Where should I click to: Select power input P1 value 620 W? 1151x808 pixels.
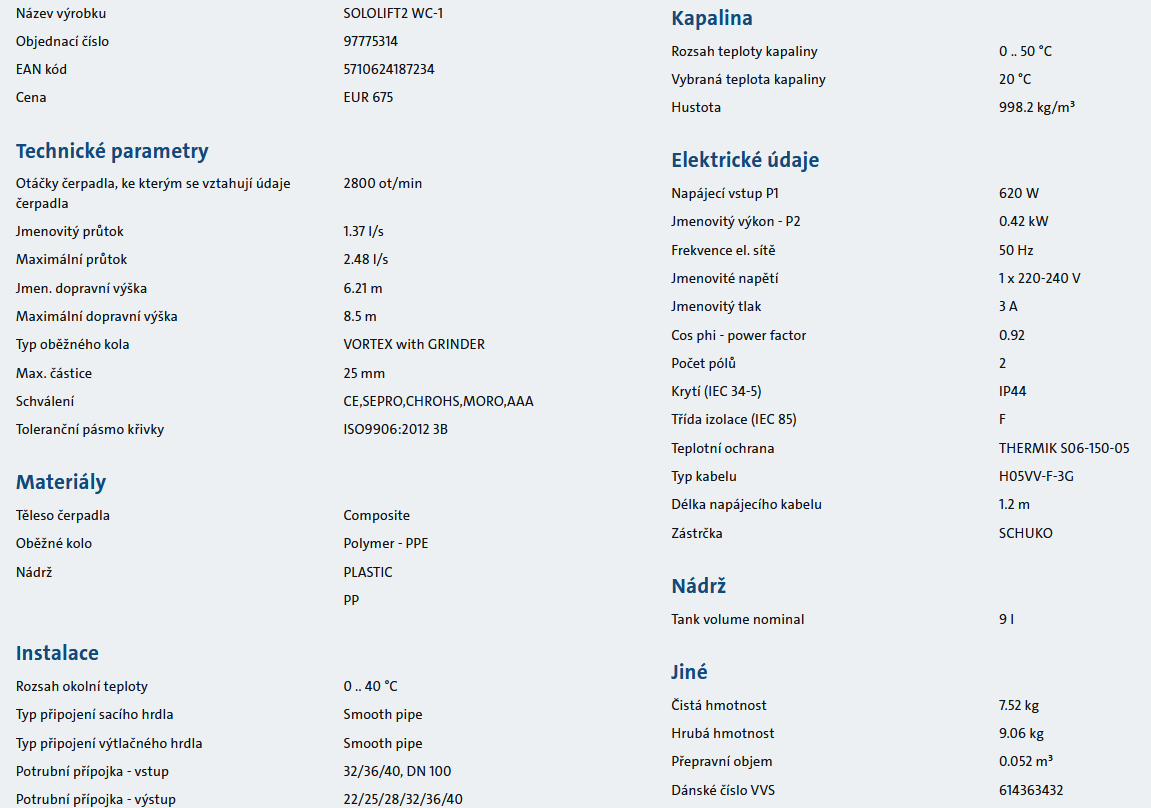pos(1019,193)
